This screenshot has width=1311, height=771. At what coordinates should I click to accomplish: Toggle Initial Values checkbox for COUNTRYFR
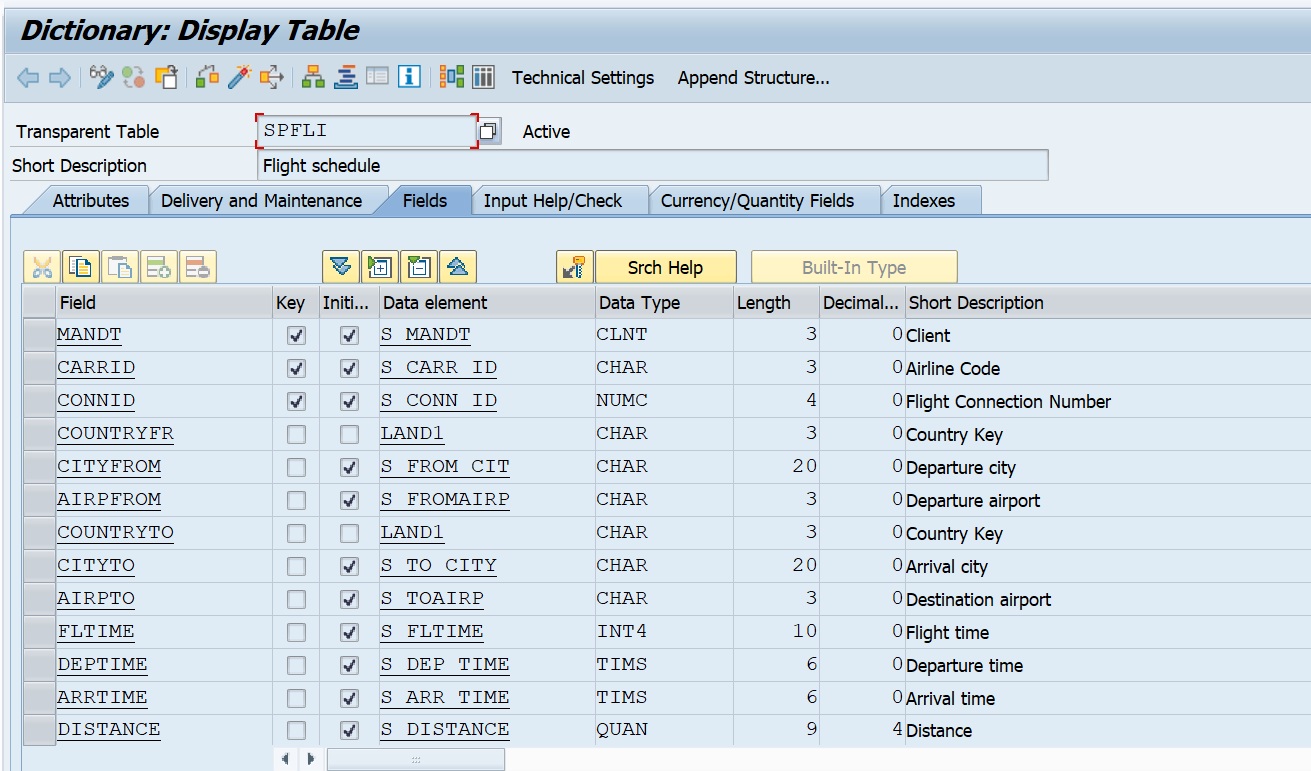pos(349,434)
